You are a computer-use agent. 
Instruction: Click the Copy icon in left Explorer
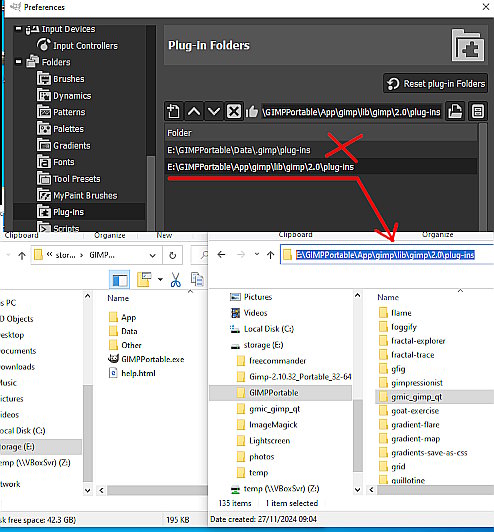click(x=197, y=279)
